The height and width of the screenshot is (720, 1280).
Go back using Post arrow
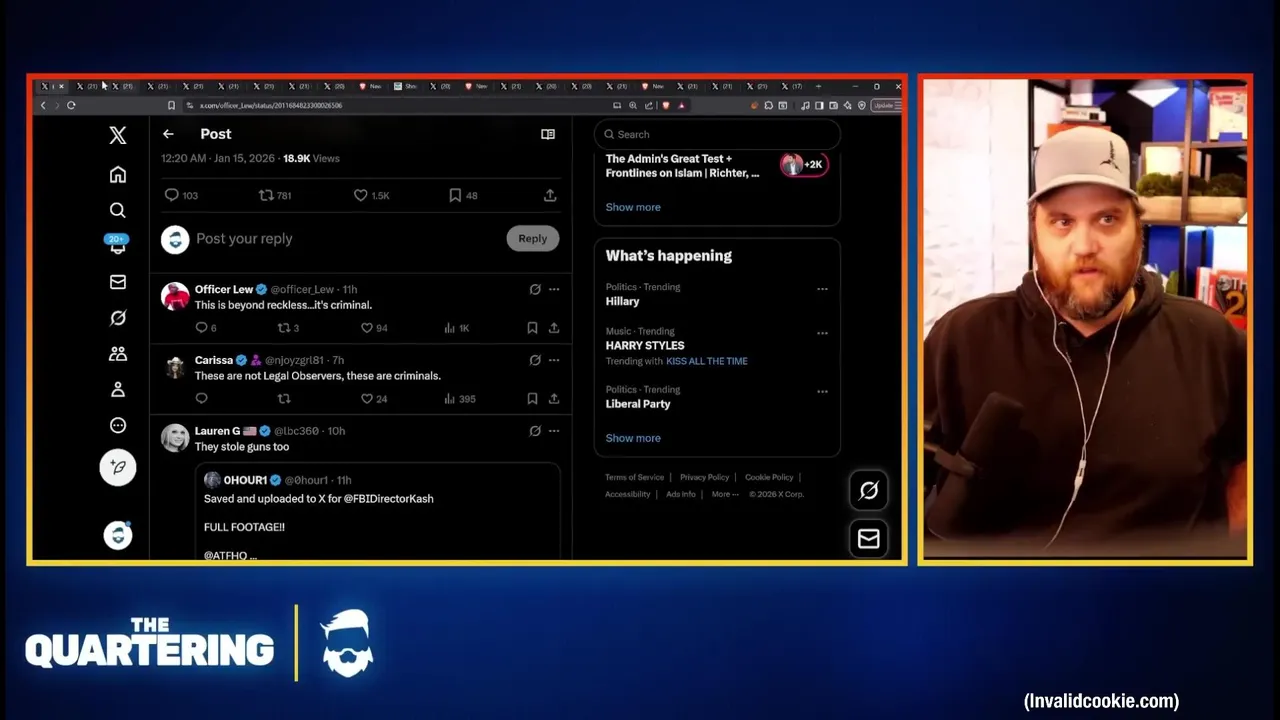[168, 134]
